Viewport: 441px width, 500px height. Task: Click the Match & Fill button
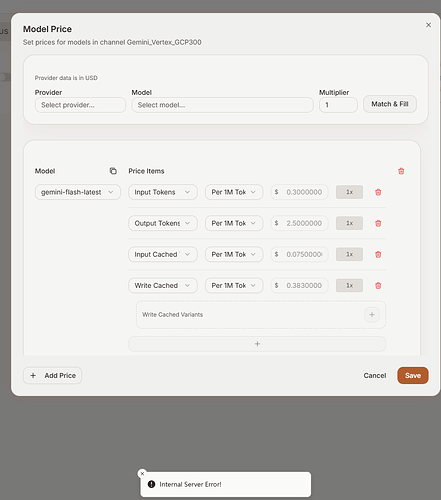390,104
